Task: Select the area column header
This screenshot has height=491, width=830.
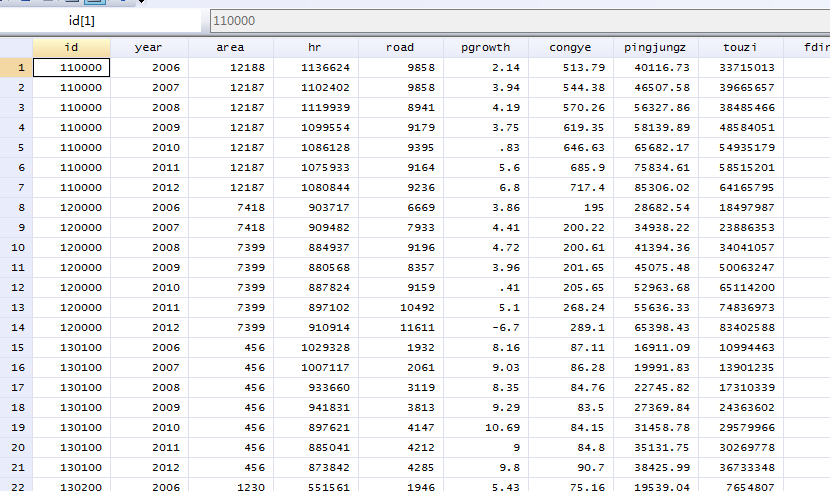Action: 231,48
